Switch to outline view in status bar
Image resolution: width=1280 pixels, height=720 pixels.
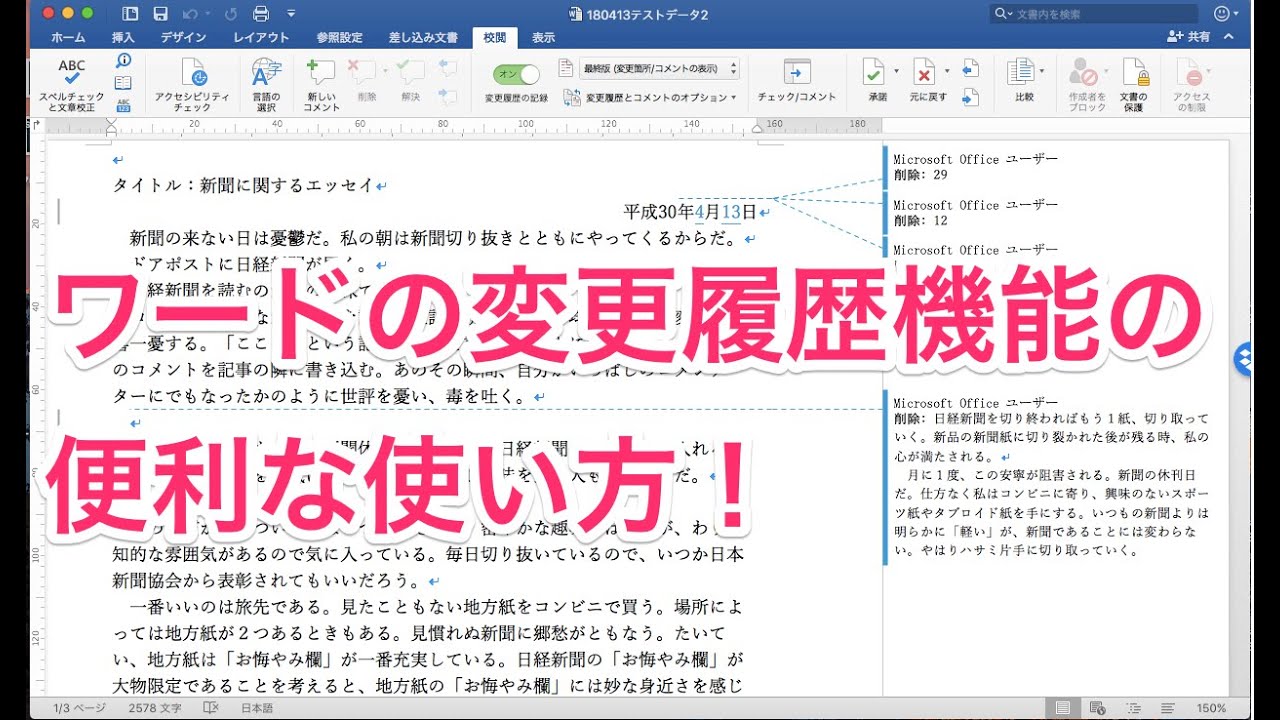tap(1131, 708)
